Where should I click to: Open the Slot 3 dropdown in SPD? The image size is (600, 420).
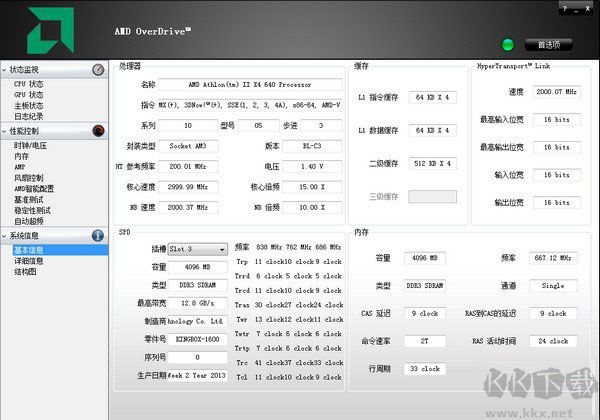pos(197,249)
